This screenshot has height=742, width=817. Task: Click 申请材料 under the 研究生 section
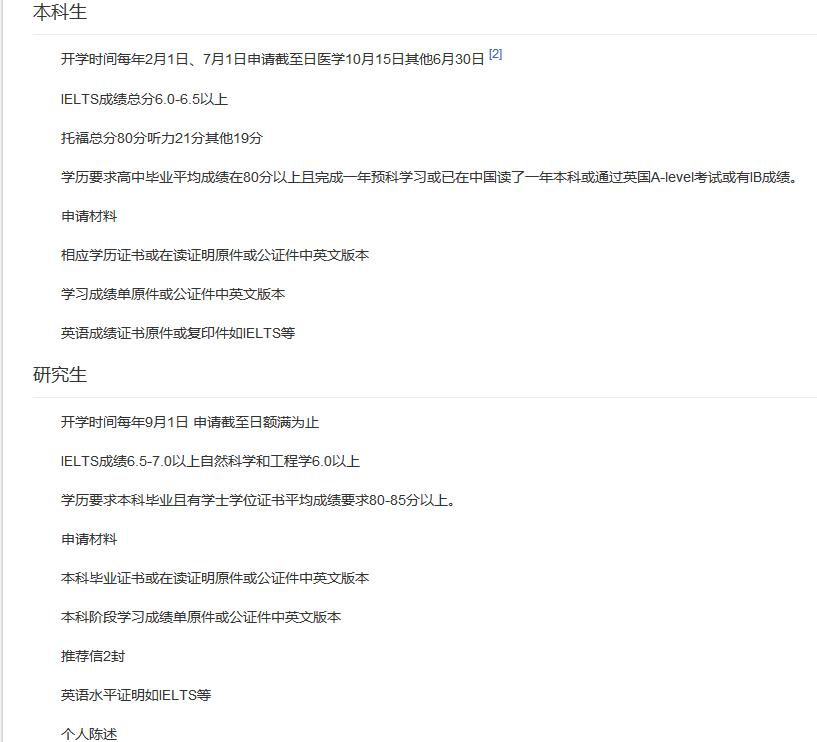(89, 539)
